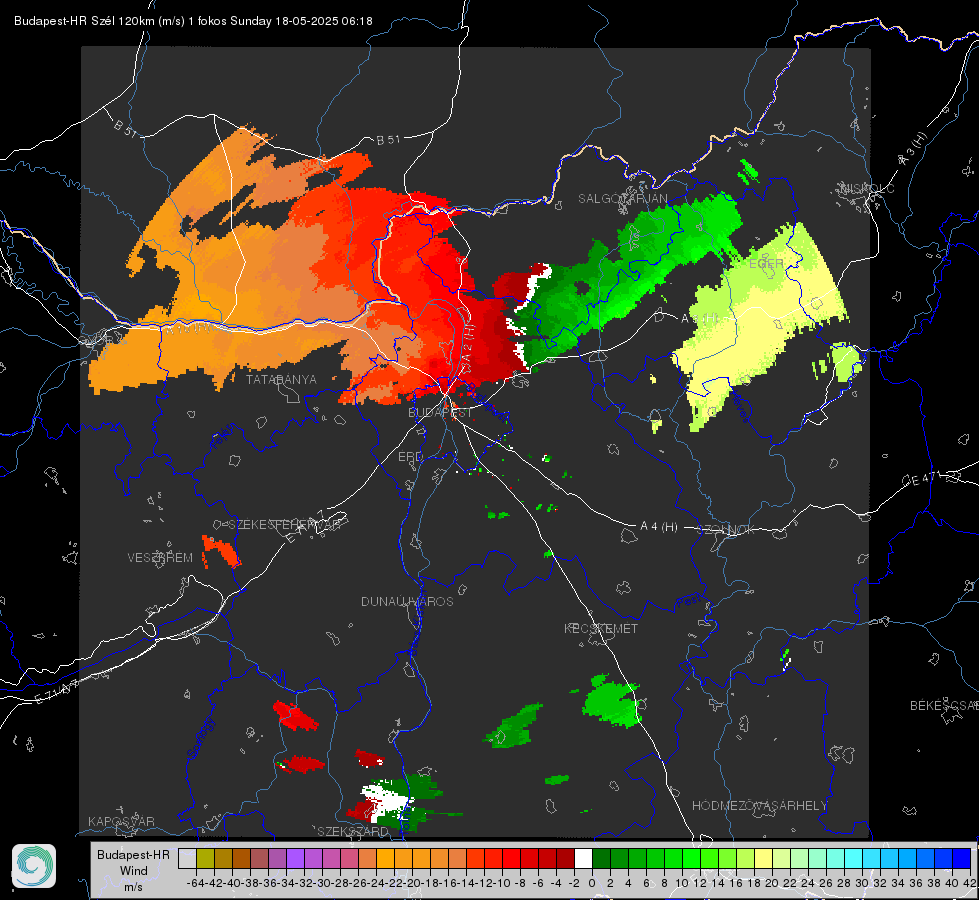979x900 pixels.
Task: Click the KECSKEMET city label
Action: pyautogui.click(x=601, y=629)
